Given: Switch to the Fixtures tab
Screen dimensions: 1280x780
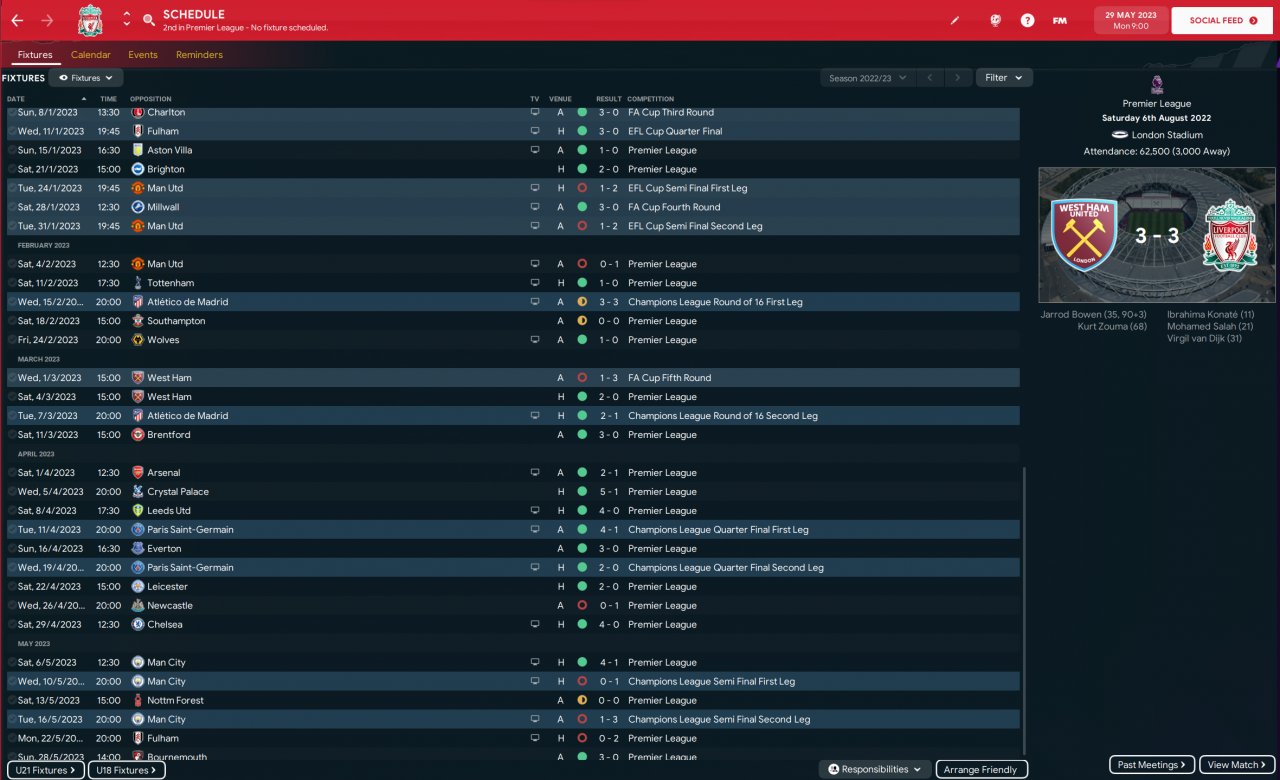Looking at the screenshot, I should coord(35,55).
